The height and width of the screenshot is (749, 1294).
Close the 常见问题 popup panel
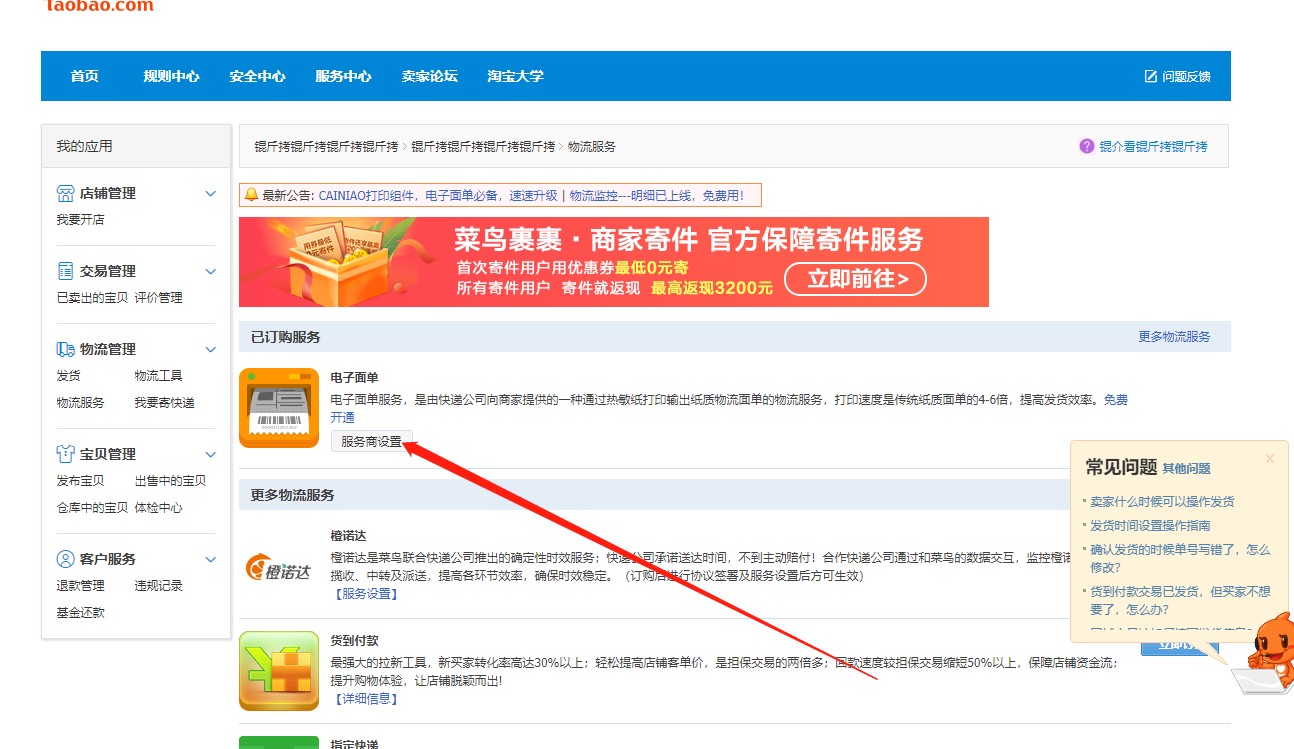[x=1270, y=459]
